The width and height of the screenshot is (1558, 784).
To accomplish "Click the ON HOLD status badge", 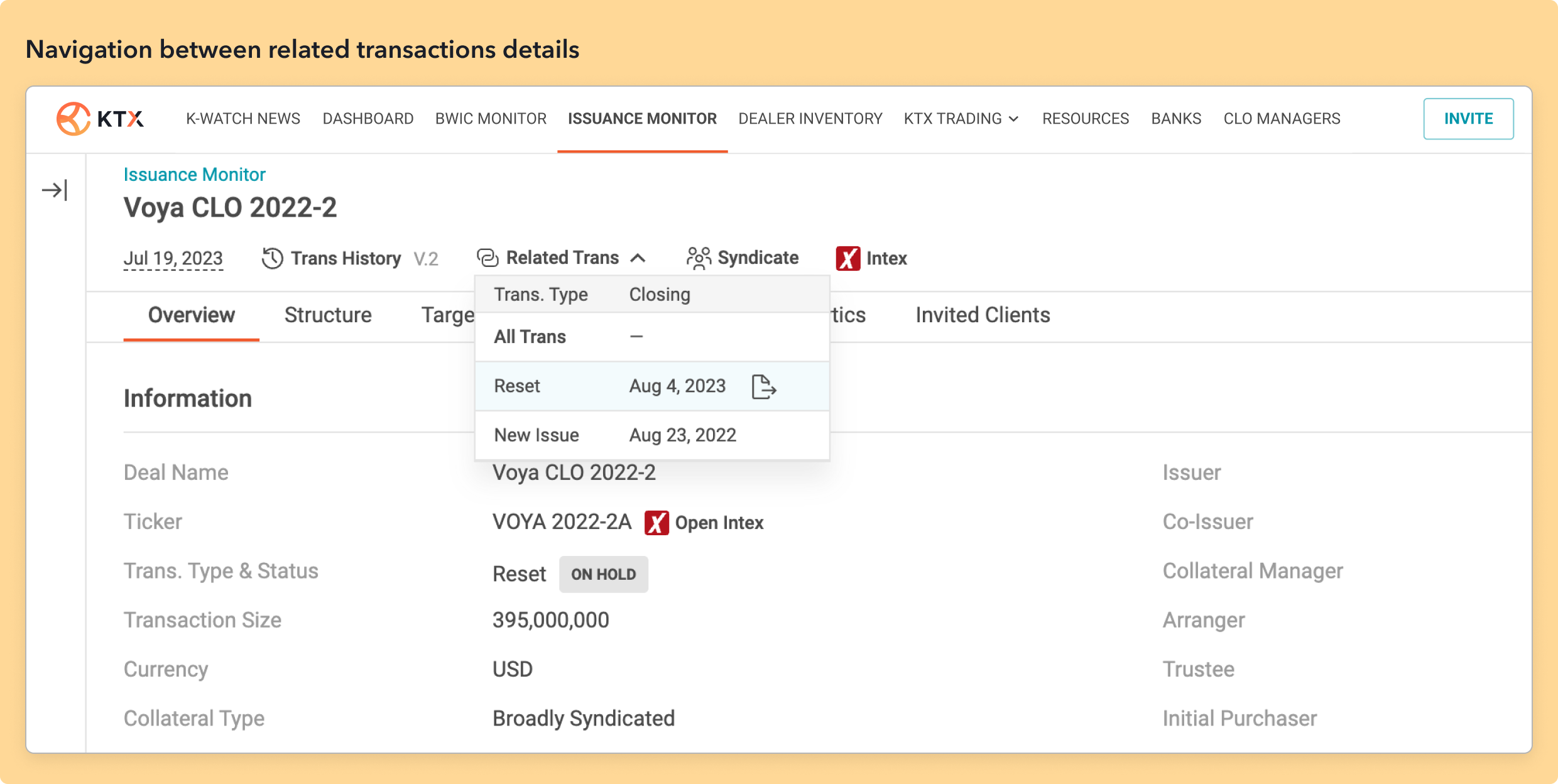I will tap(604, 574).
